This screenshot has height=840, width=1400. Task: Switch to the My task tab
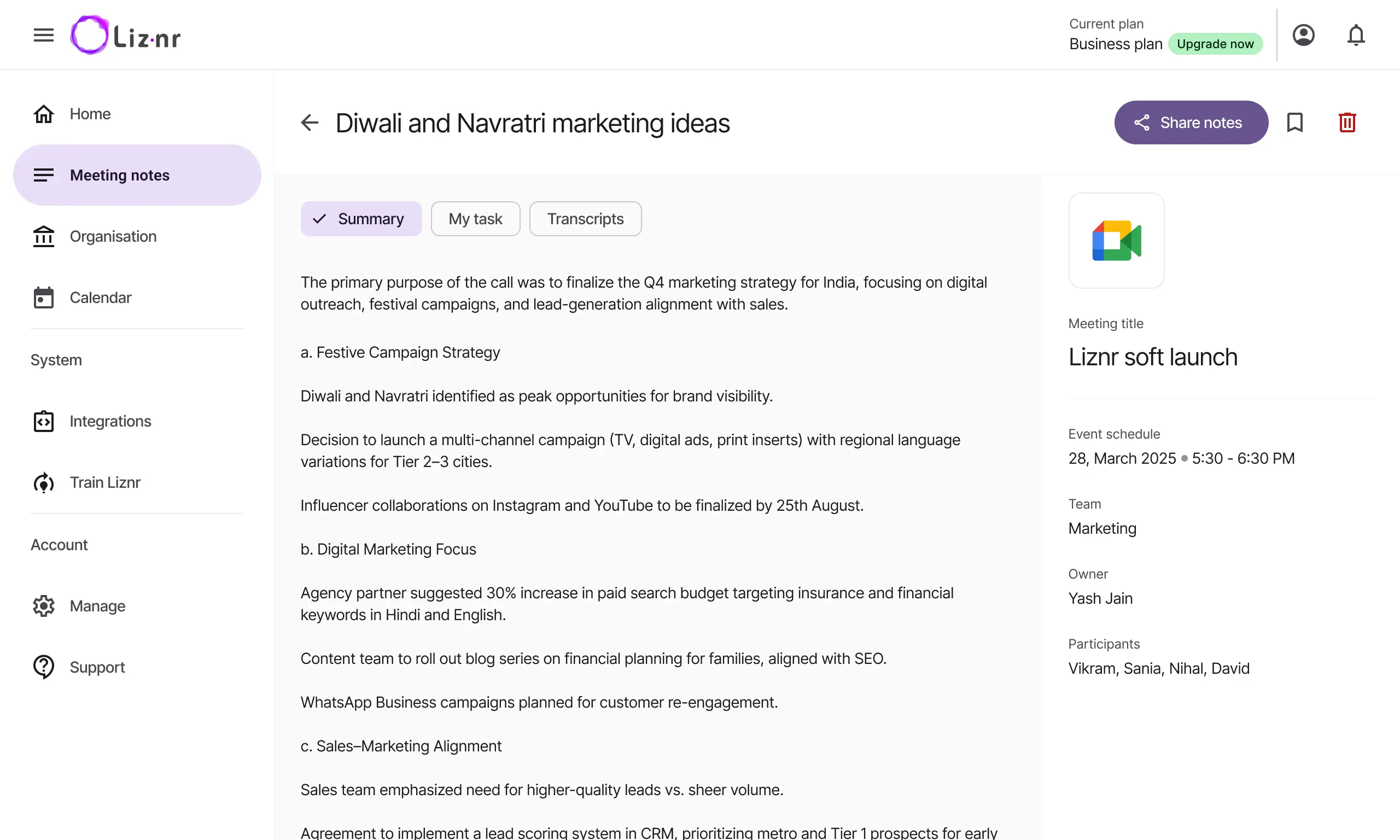click(475, 219)
